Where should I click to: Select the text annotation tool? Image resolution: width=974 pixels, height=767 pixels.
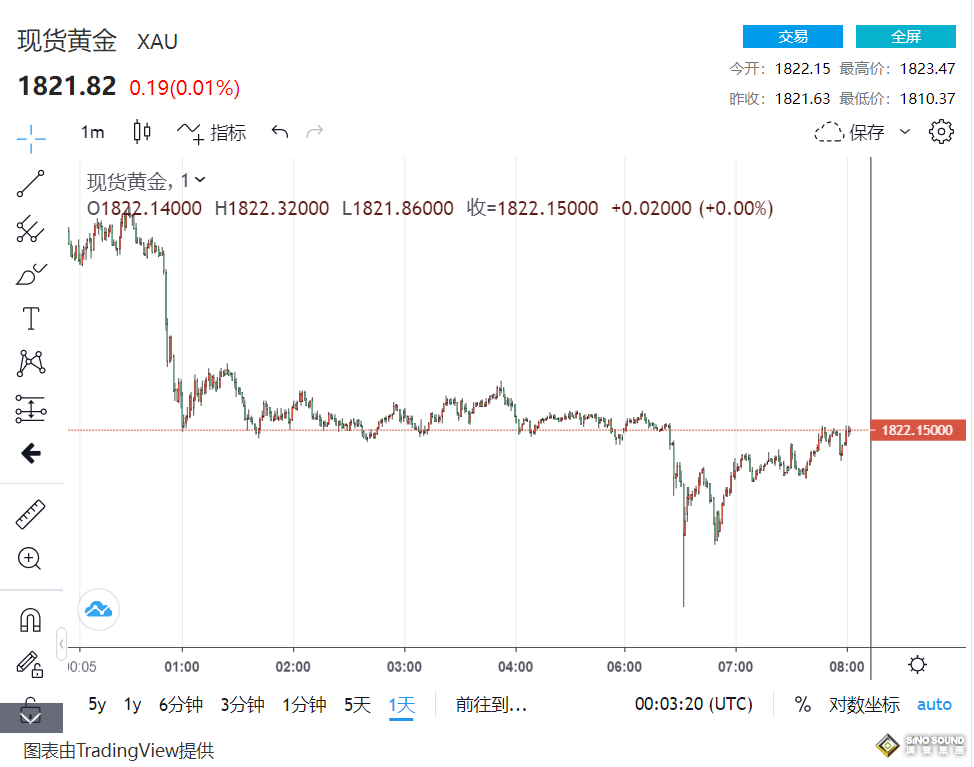31,319
